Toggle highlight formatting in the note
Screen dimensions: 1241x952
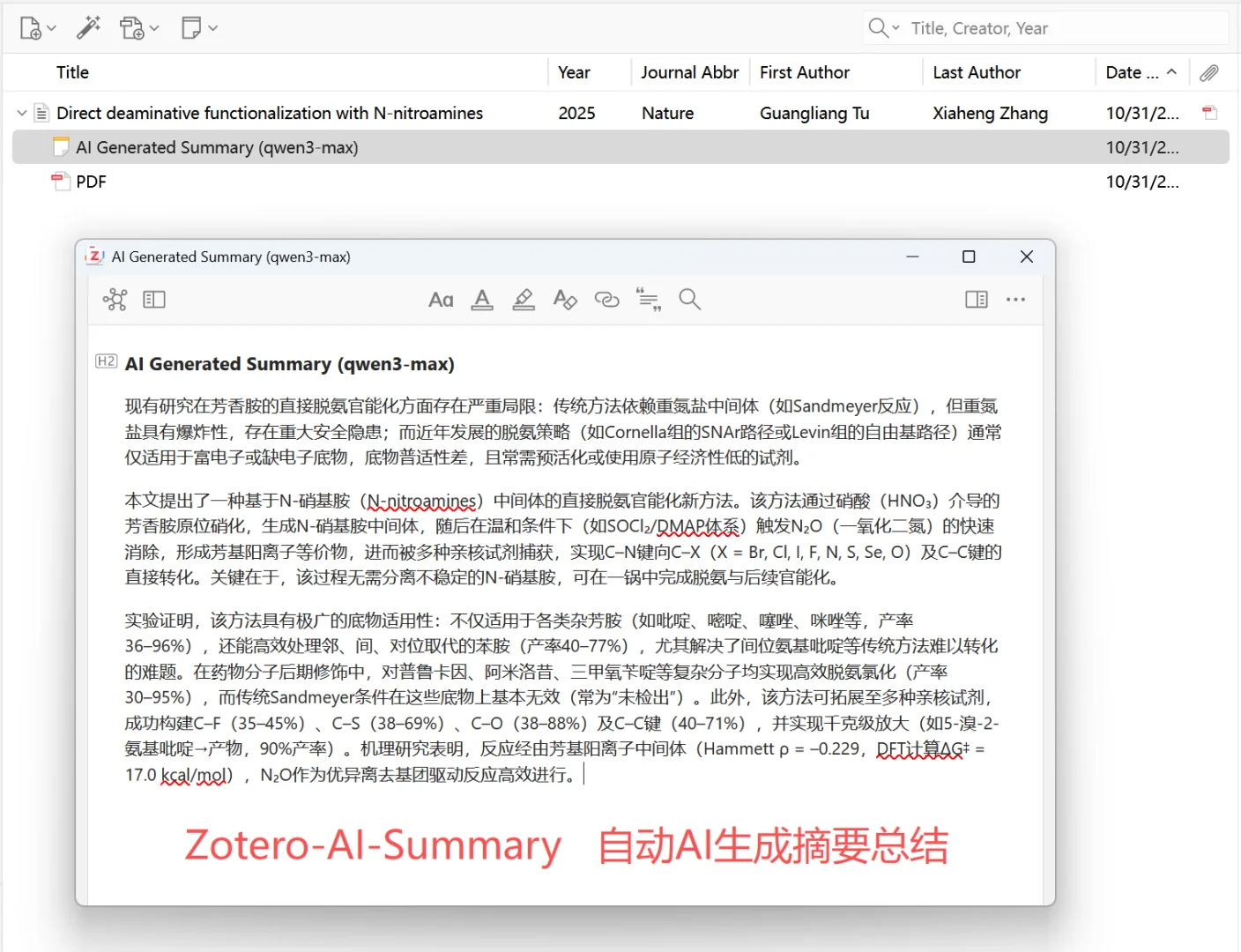524,300
